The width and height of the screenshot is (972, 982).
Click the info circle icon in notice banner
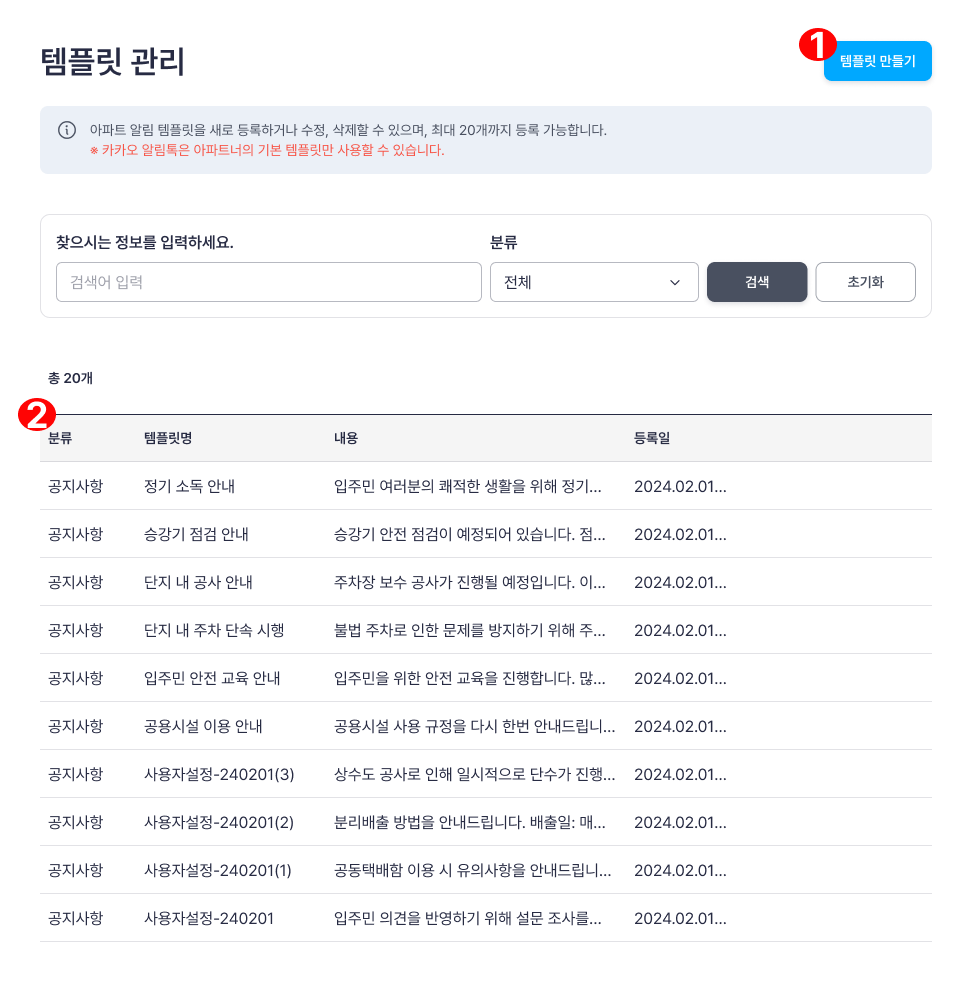click(x=67, y=130)
